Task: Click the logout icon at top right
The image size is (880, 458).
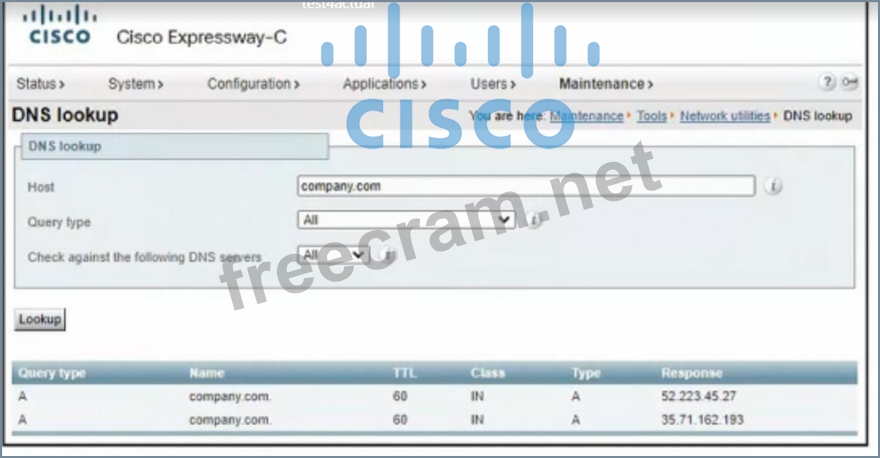Action: click(849, 83)
